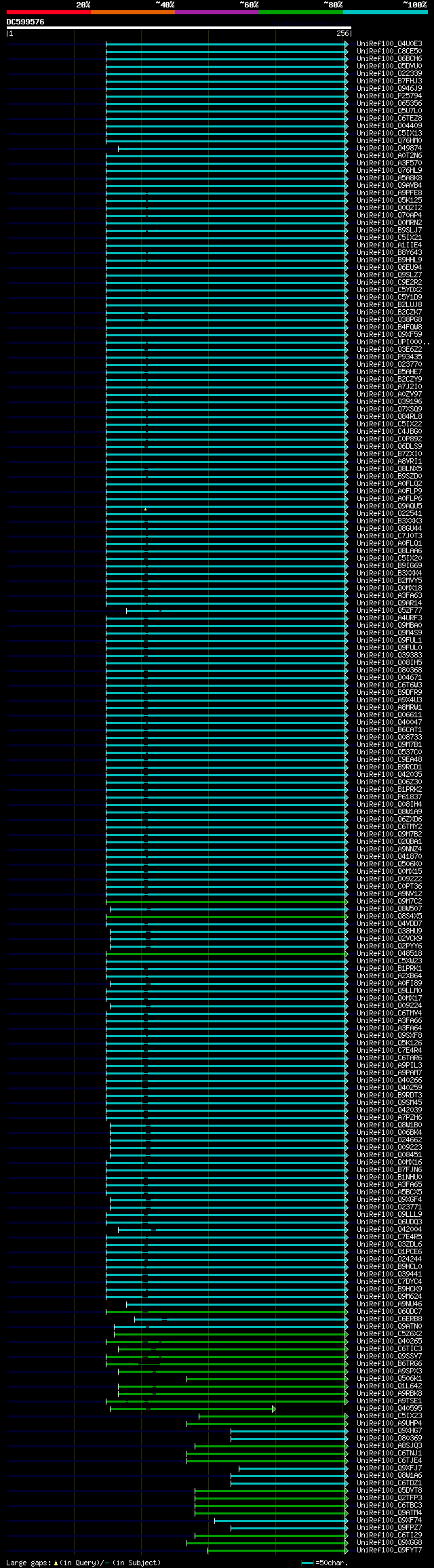Select label UniRef100_Q76HL9
Screen dimensions: 434x1568
tap(389, 171)
